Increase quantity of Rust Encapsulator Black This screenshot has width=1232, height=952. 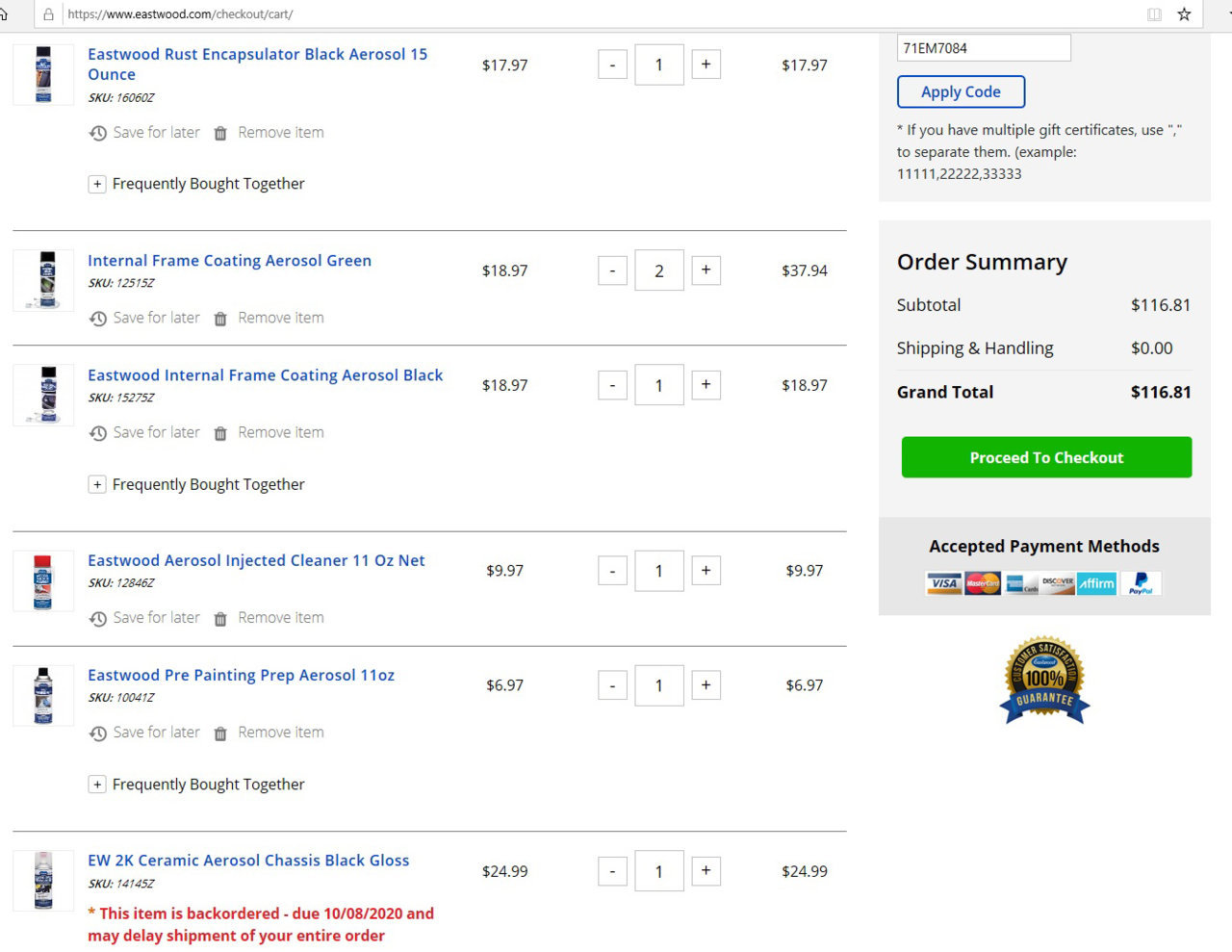(x=706, y=64)
